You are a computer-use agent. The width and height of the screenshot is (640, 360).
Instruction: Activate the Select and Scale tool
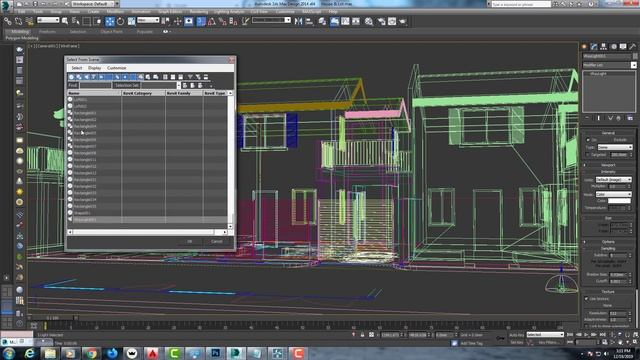point(131,21)
